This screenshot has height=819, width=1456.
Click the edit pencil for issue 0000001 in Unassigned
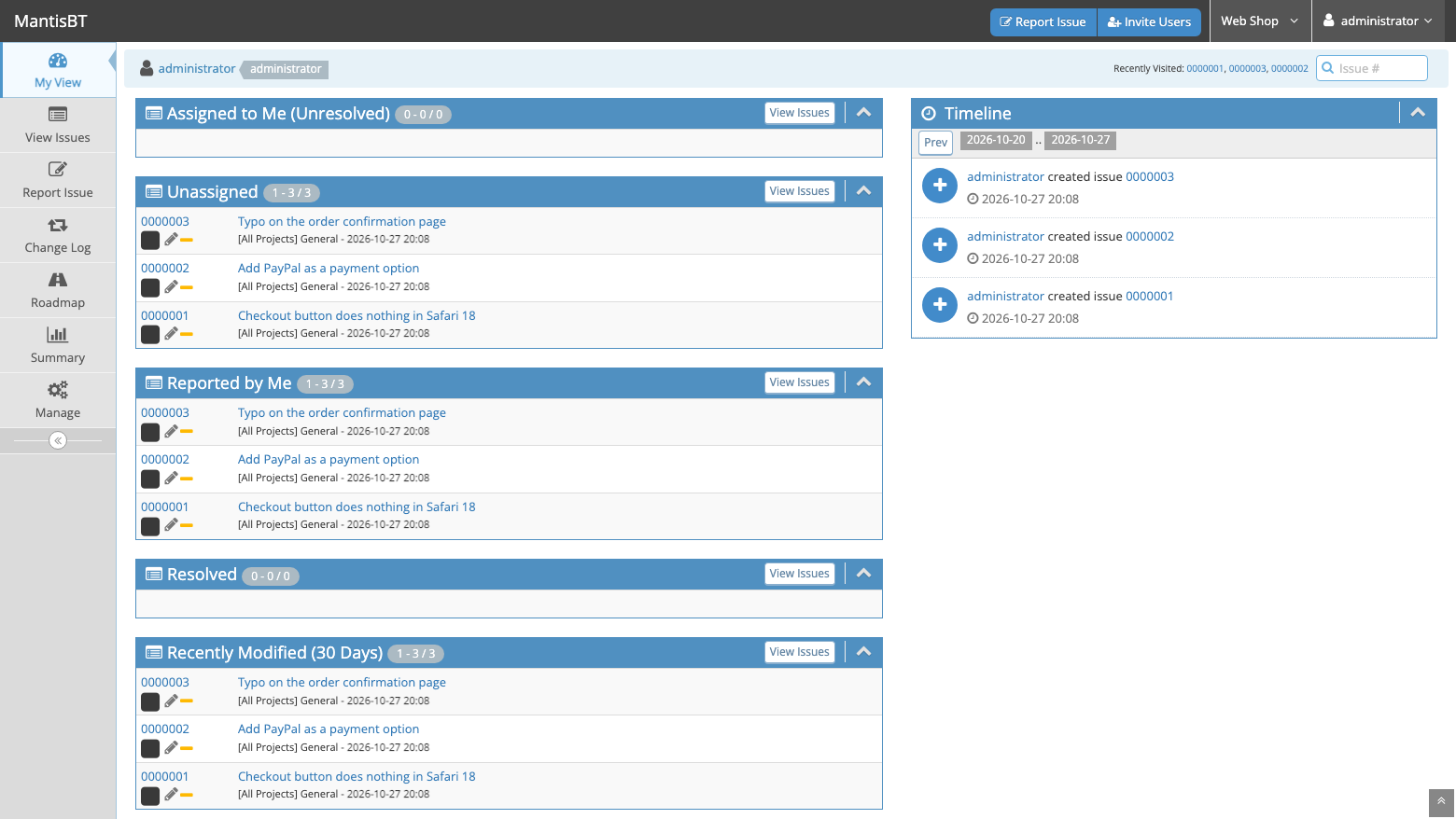[171, 334]
